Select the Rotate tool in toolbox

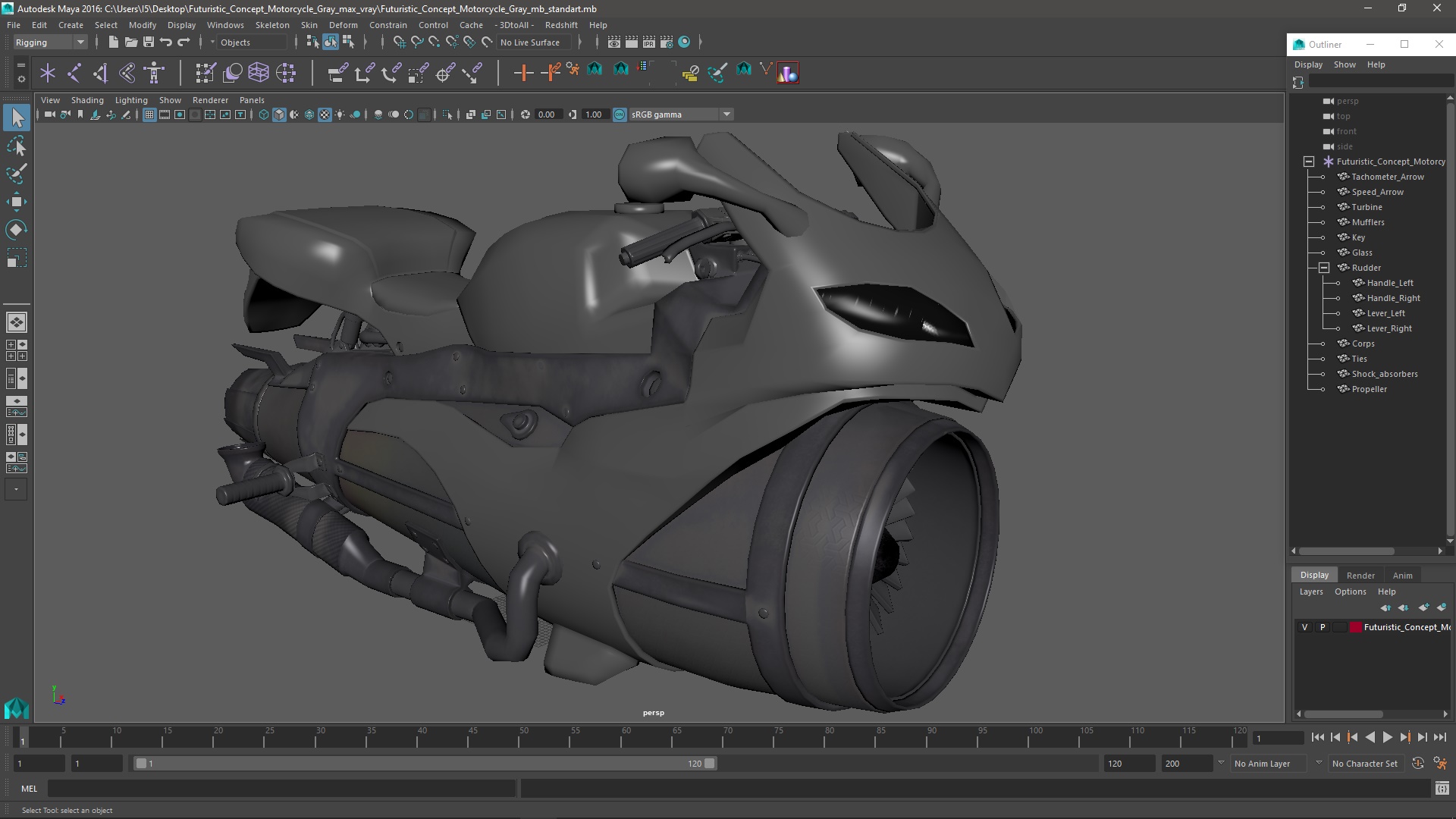tap(16, 229)
